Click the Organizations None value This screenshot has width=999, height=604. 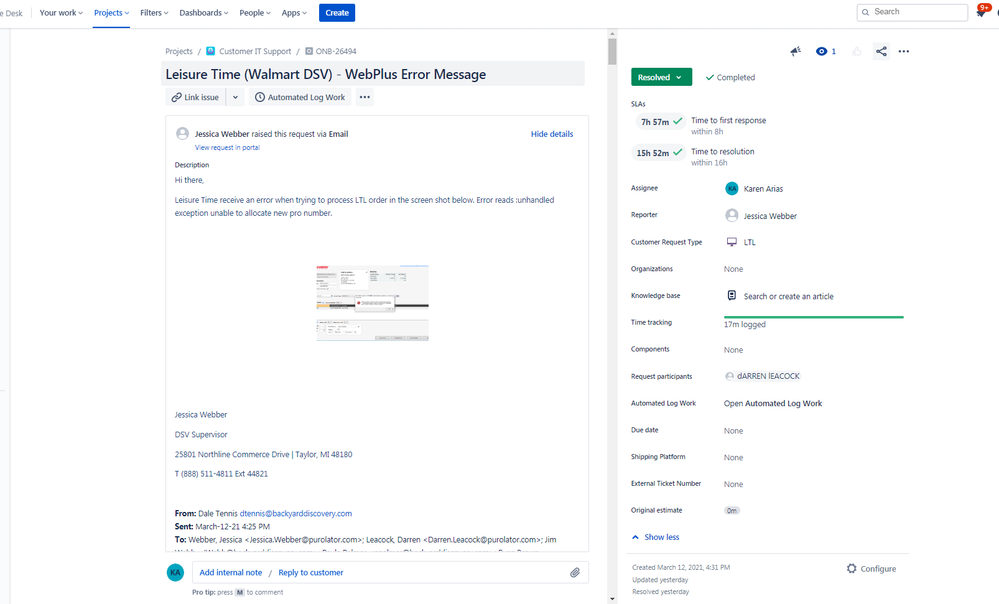(733, 269)
